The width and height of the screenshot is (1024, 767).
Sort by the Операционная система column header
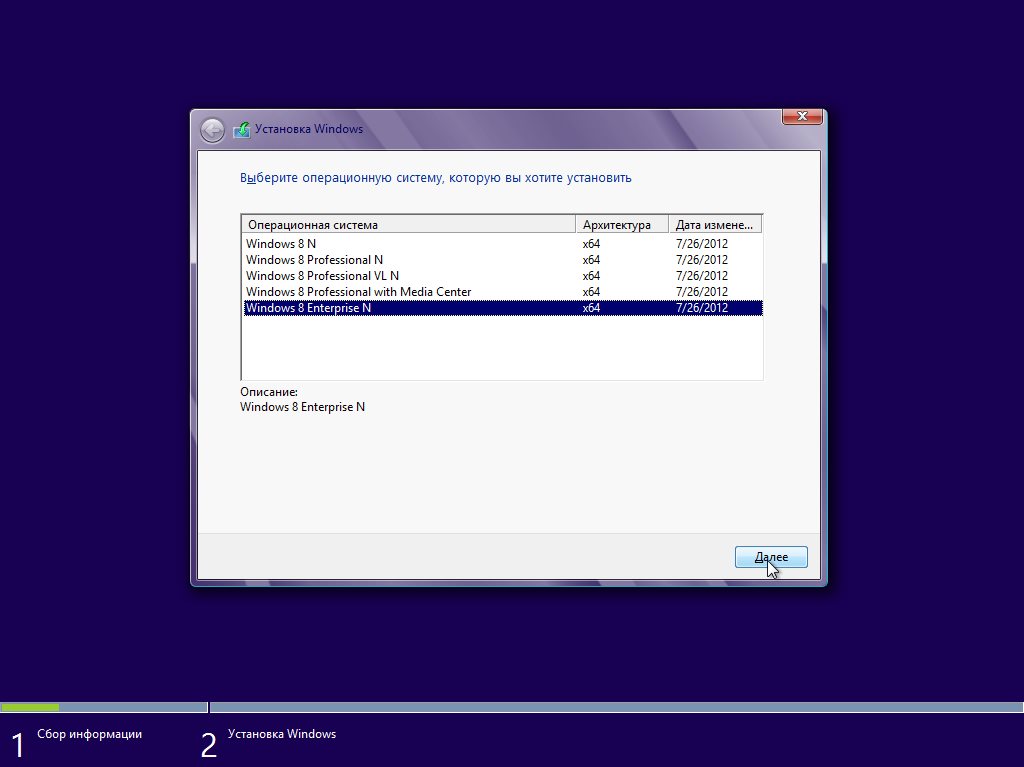pos(409,225)
